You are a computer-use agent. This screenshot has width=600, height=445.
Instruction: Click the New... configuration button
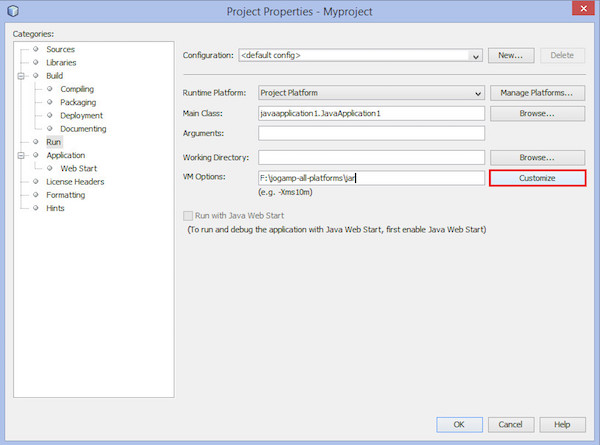pos(510,55)
